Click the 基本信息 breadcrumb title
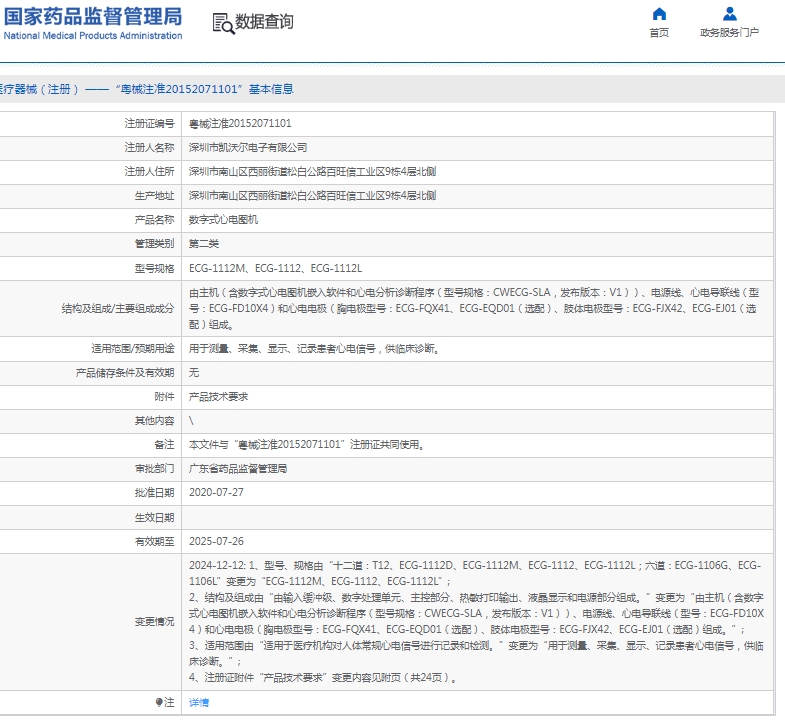785x721 pixels. (x=271, y=89)
